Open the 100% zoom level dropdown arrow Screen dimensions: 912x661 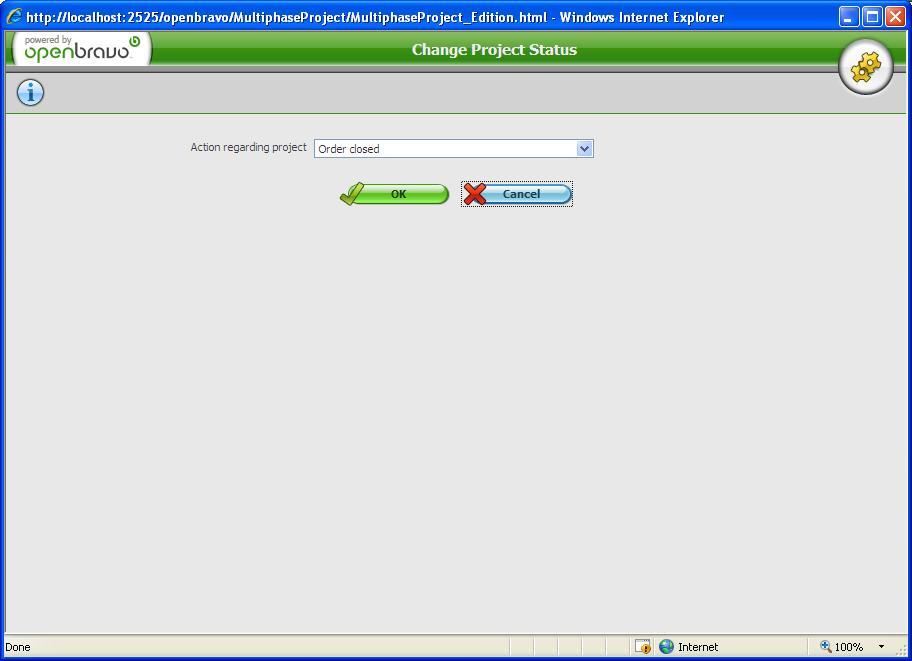click(x=881, y=646)
